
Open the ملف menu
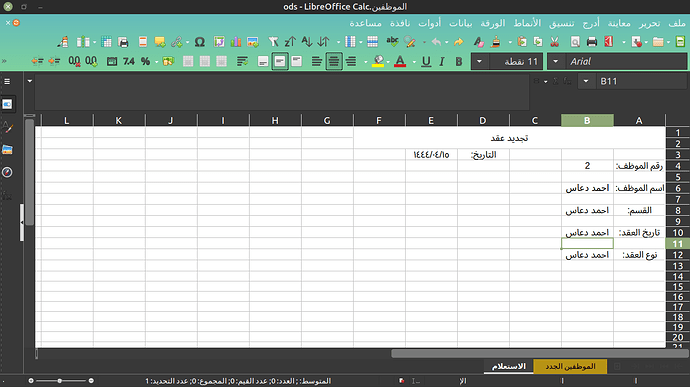(x=677, y=23)
